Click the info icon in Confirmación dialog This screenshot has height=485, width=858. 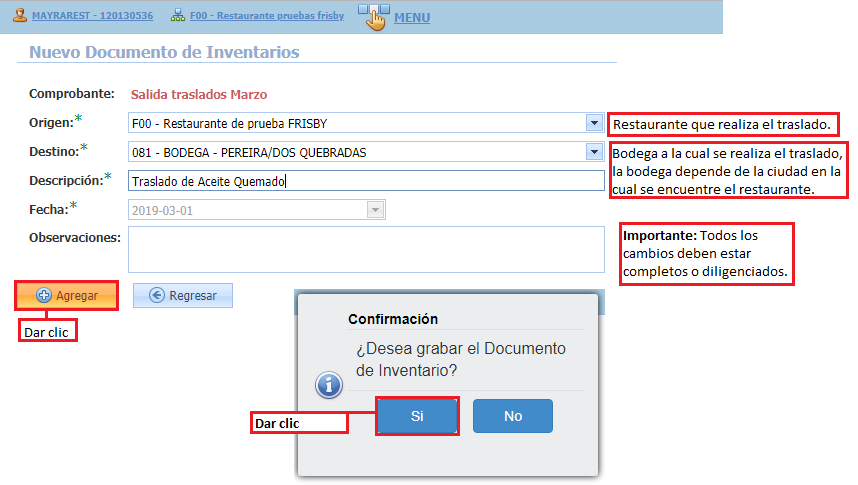[x=329, y=385]
